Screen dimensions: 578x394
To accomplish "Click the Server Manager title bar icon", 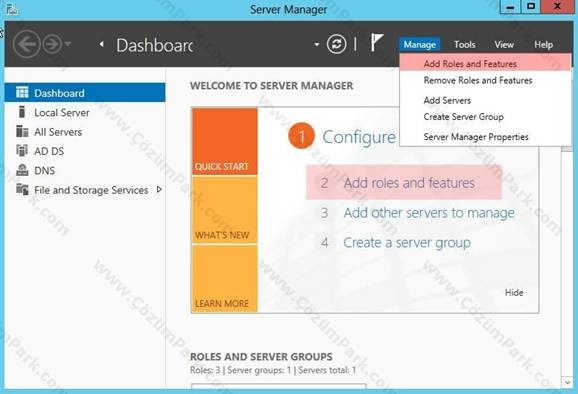I will 11,9.
